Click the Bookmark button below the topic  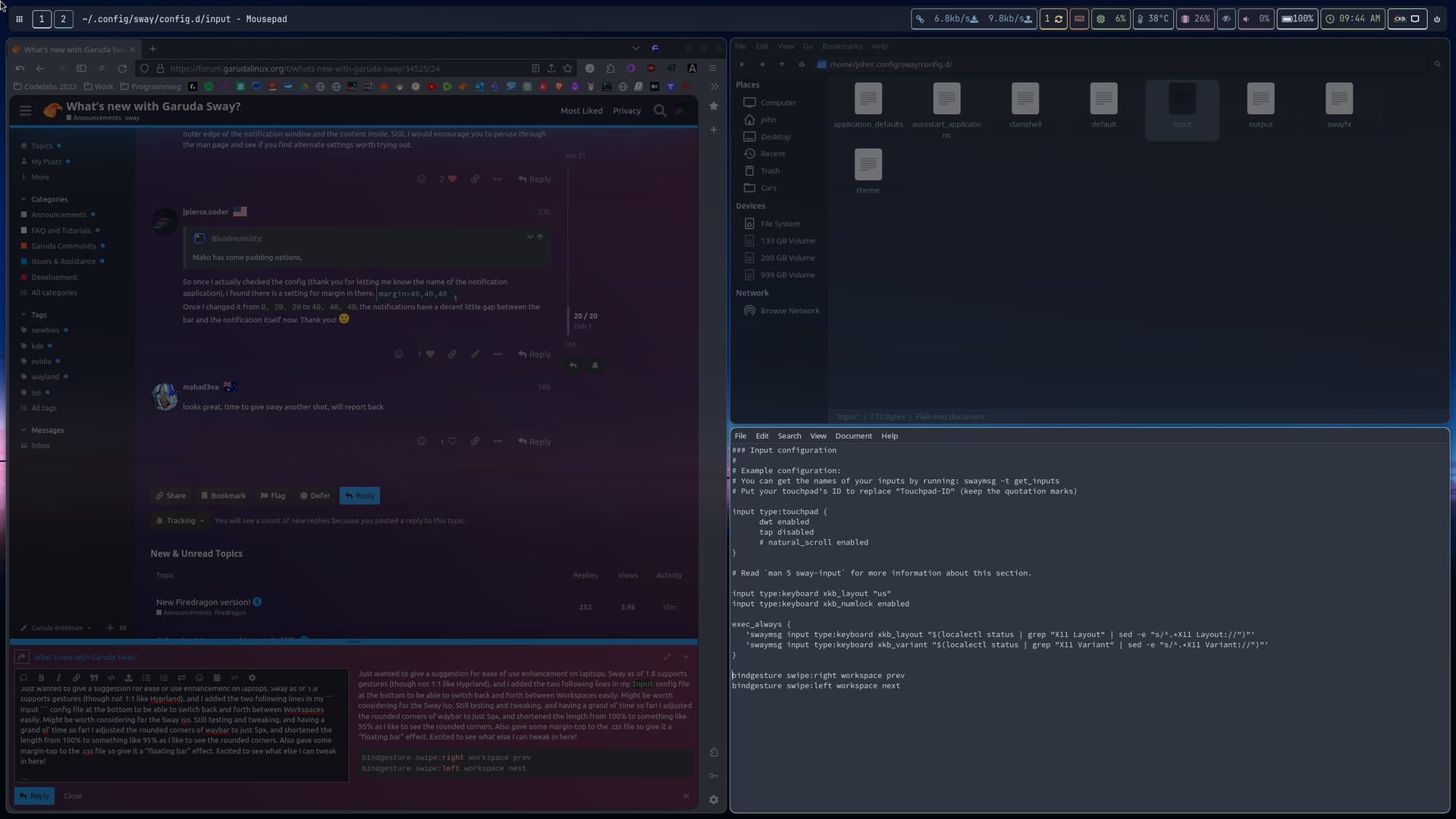[223, 496]
